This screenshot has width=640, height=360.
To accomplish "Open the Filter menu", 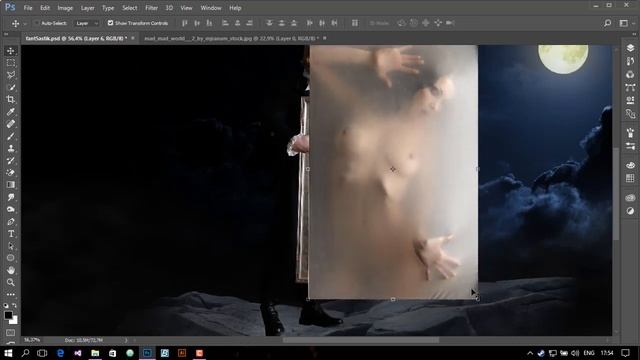I will coord(151,8).
